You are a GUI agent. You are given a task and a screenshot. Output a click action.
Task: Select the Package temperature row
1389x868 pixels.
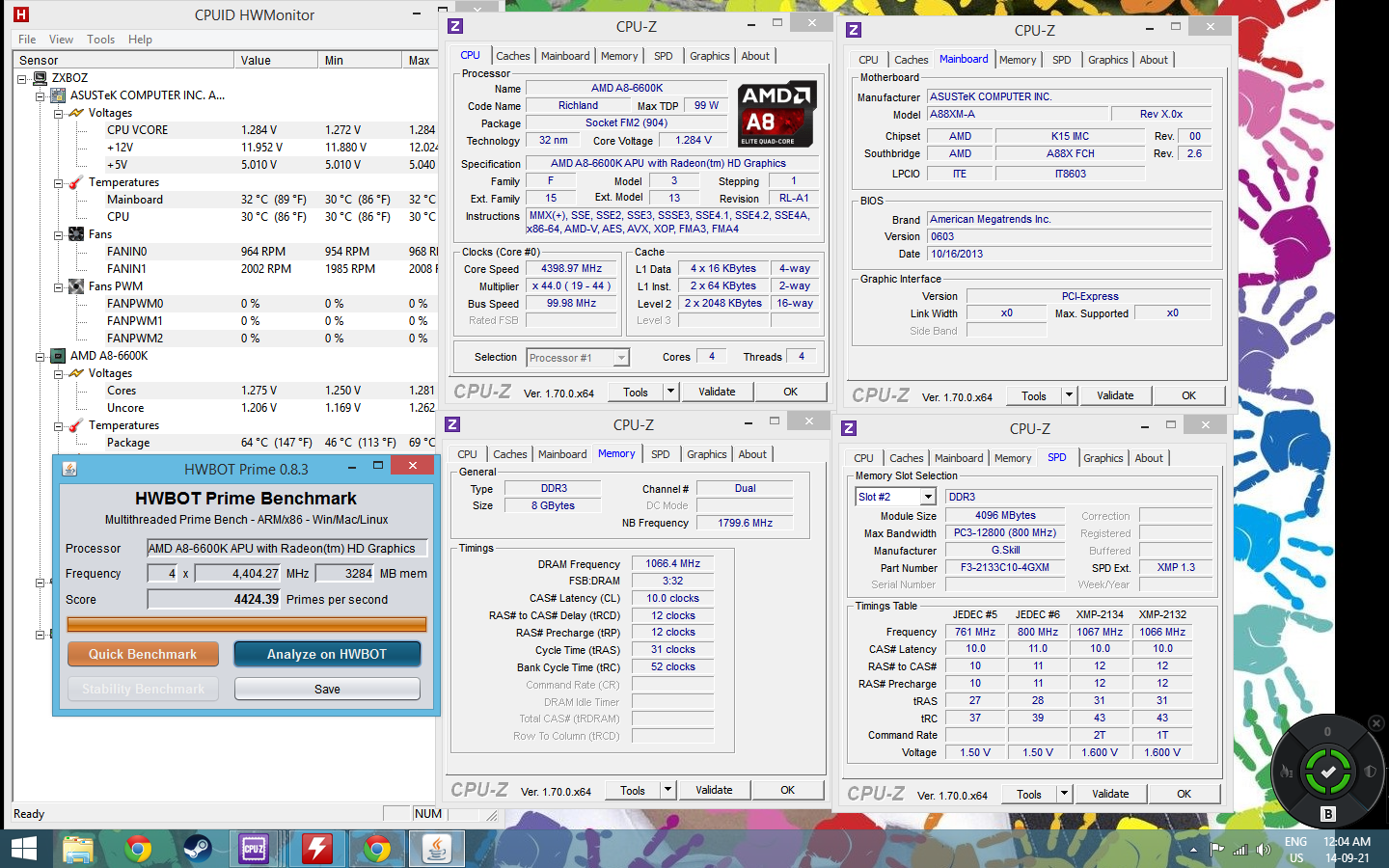click(x=128, y=443)
